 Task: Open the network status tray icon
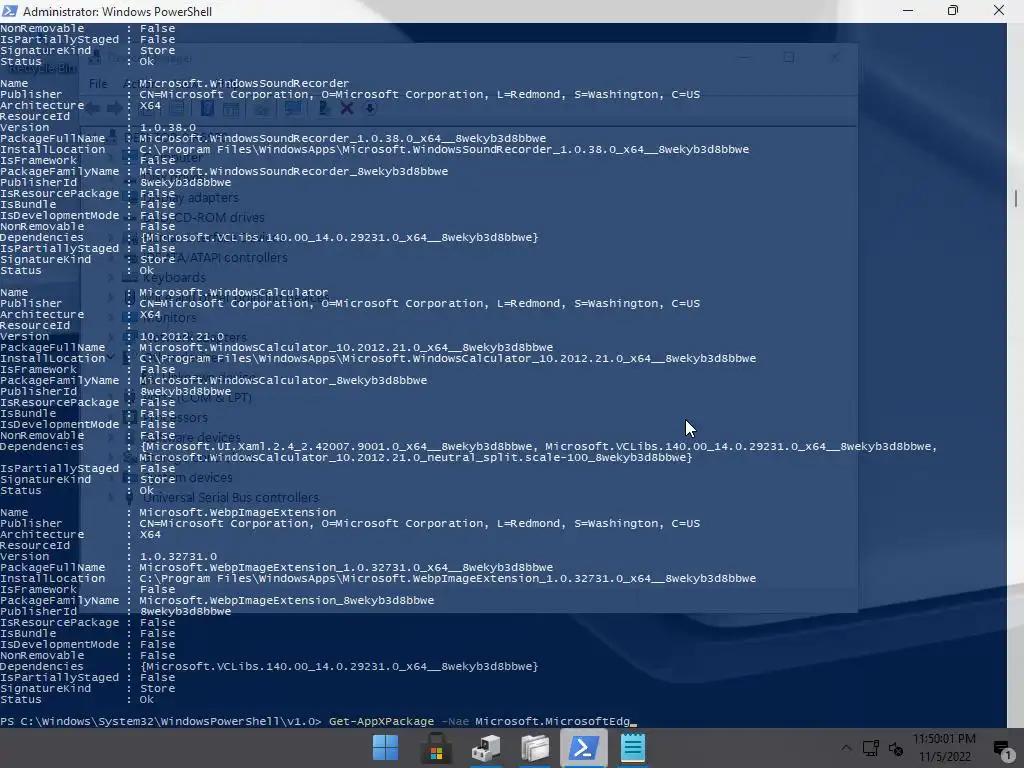coord(871,748)
